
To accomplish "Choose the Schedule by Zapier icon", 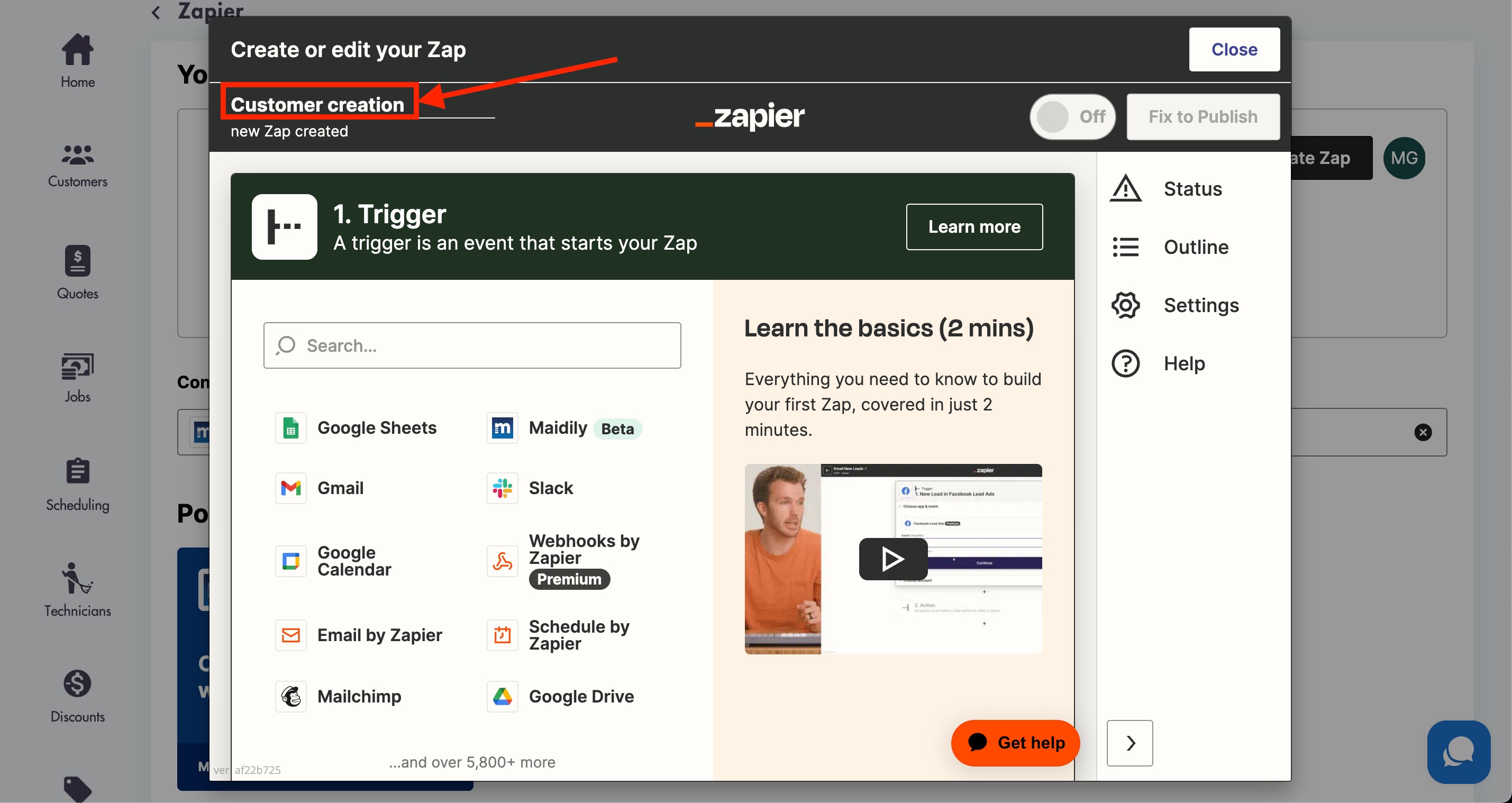I will pyautogui.click(x=502, y=635).
